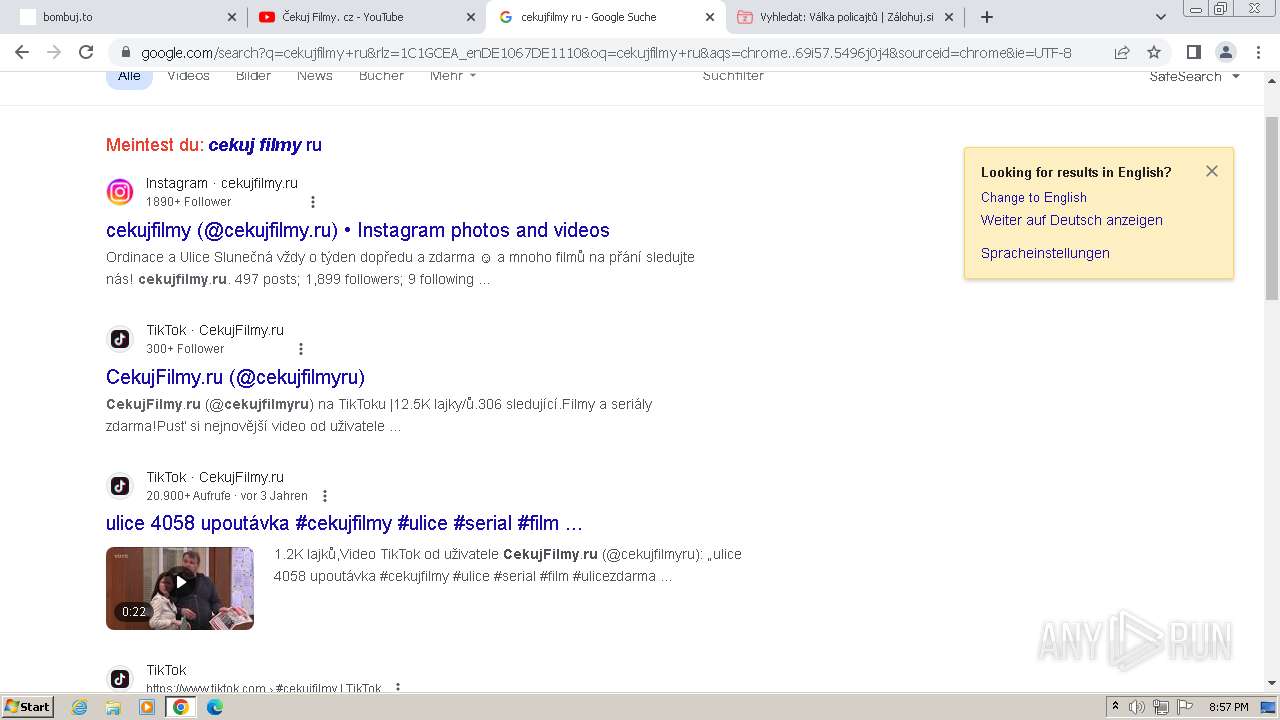Click the taskbar clock 8:57 PM
Viewport: 1280px width, 720px height.
1228,707
